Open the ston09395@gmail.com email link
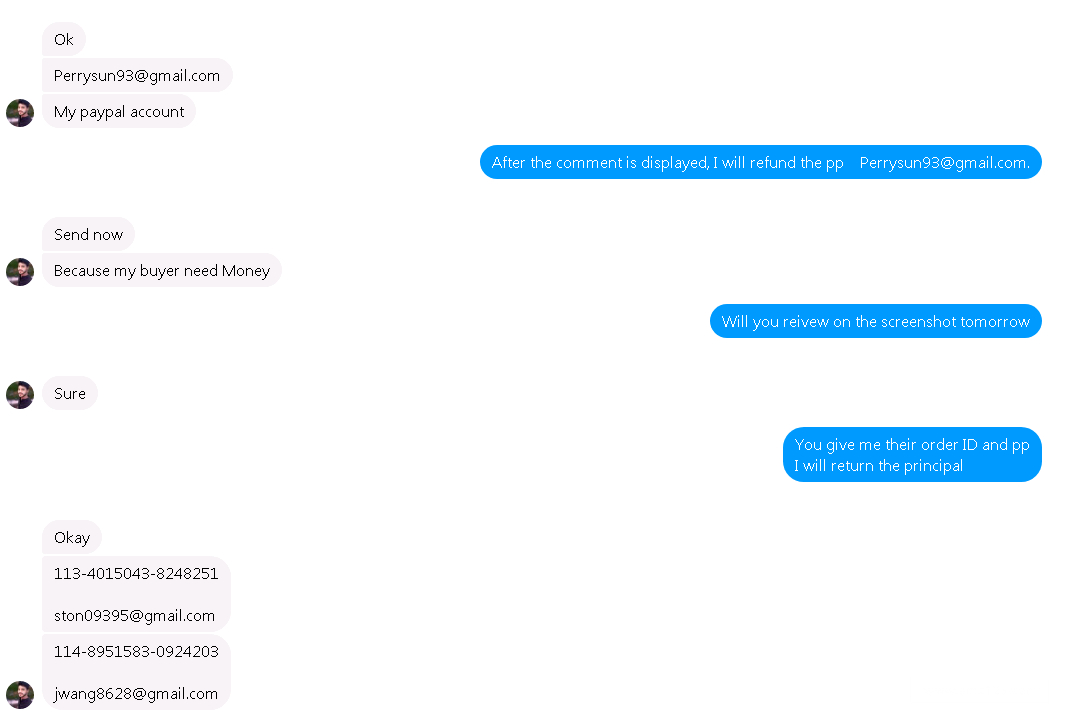 134,616
